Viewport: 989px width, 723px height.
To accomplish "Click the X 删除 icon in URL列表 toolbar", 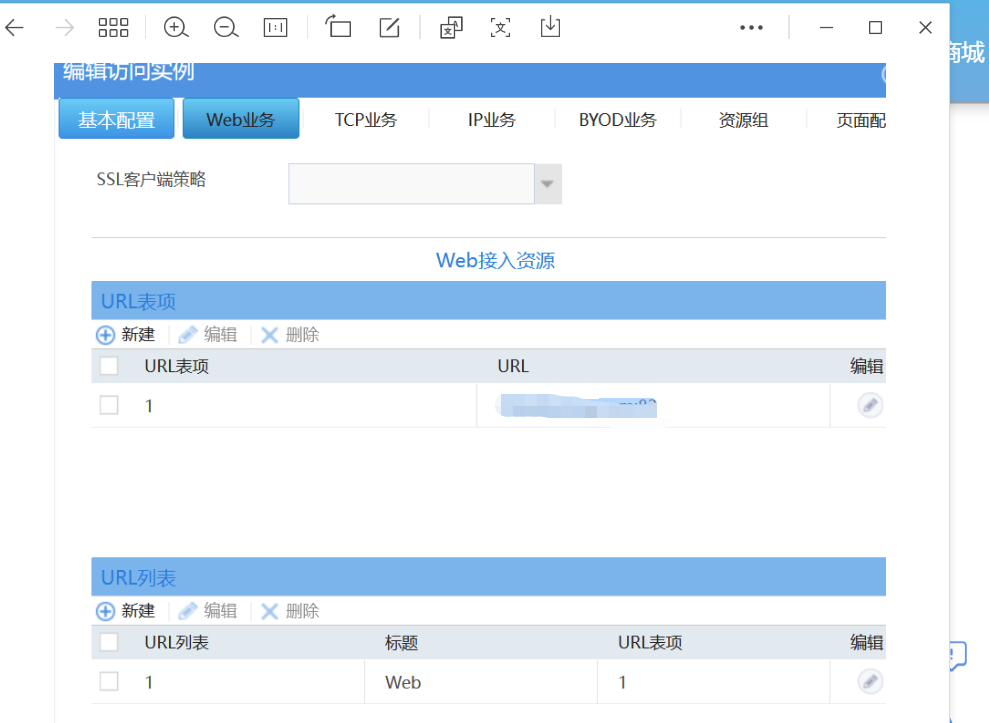I will [269, 611].
